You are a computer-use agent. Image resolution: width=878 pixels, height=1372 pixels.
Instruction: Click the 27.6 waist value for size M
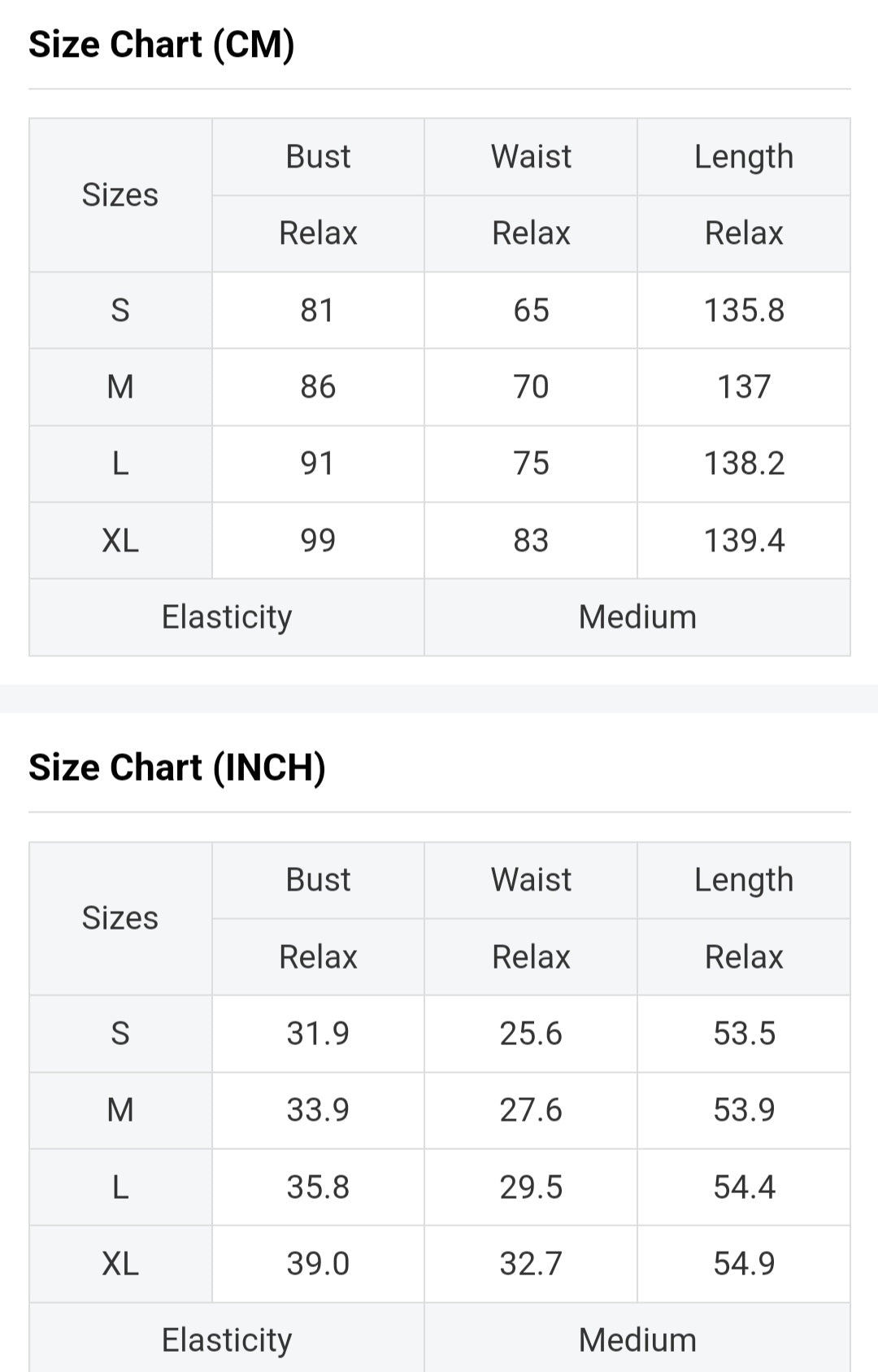(x=531, y=1110)
